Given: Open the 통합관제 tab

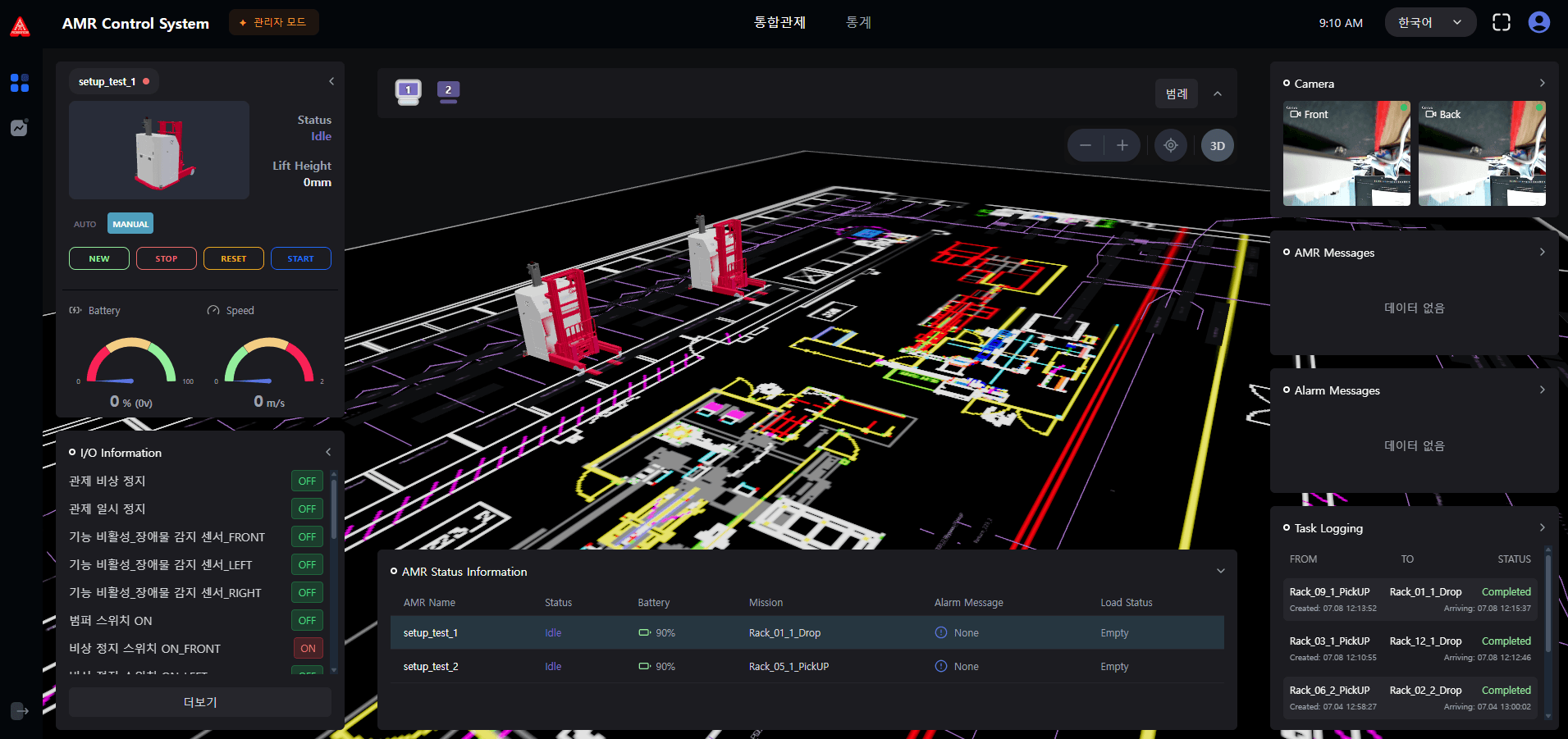Looking at the screenshot, I should (779, 23).
